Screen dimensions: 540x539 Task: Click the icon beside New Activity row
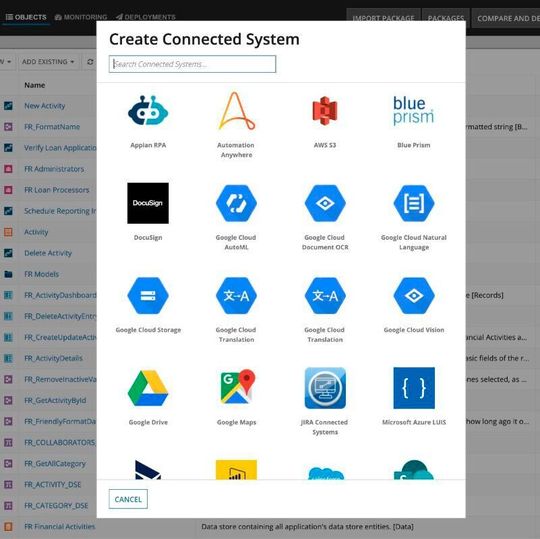pos(8,106)
